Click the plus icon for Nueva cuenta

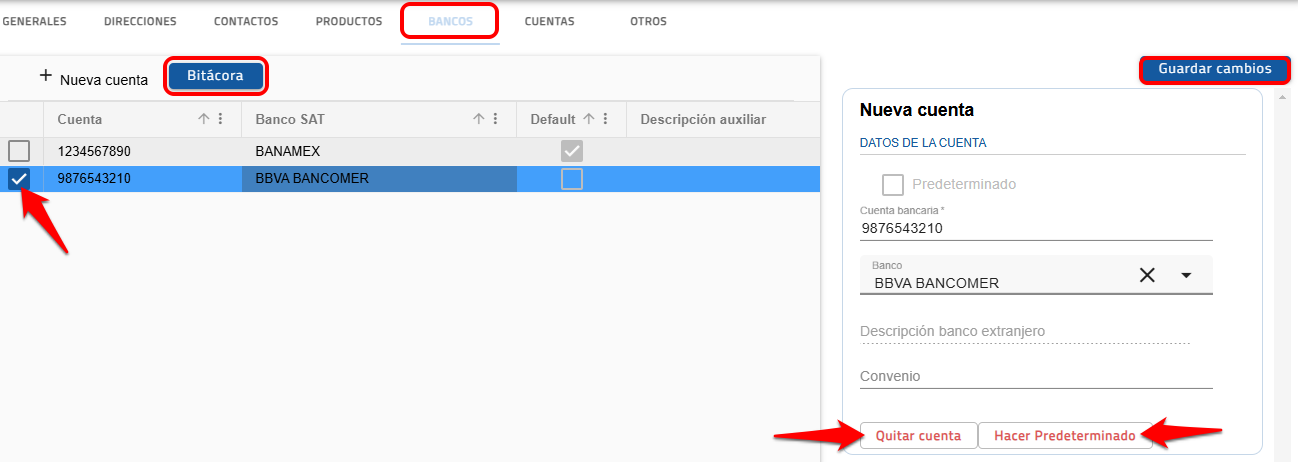tap(45, 76)
